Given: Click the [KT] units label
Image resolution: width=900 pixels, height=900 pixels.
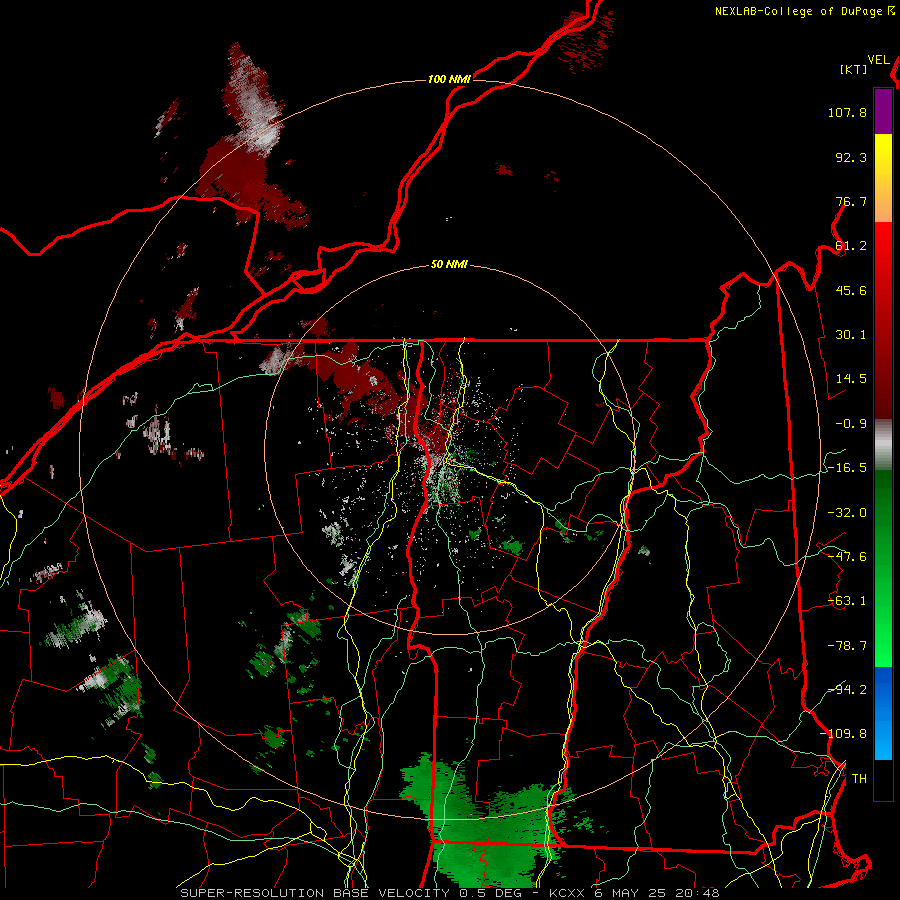Looking at the screenshot, I should pyautogui.click(x=854, y=69).
